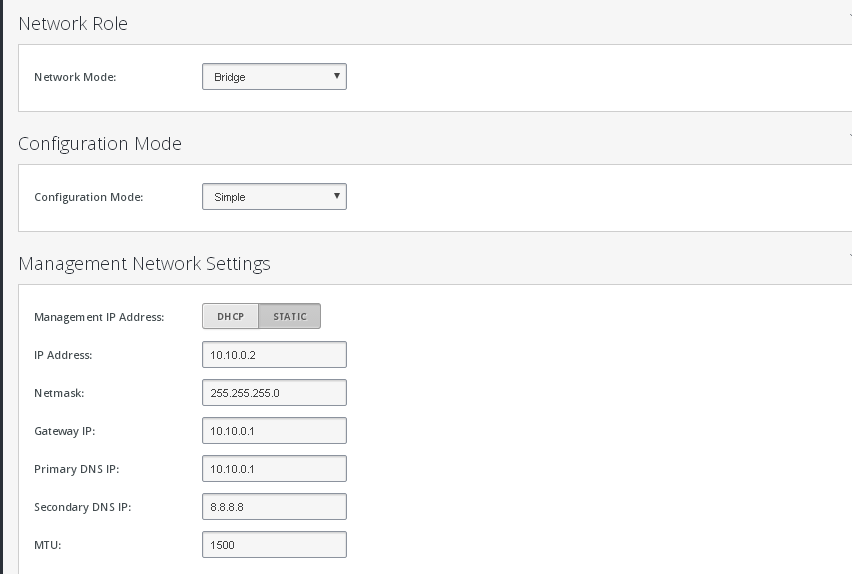Click the MTU field showing 1500
This screenshot has width=852, height=574.
pyautogui.click(x=274, y=545)
